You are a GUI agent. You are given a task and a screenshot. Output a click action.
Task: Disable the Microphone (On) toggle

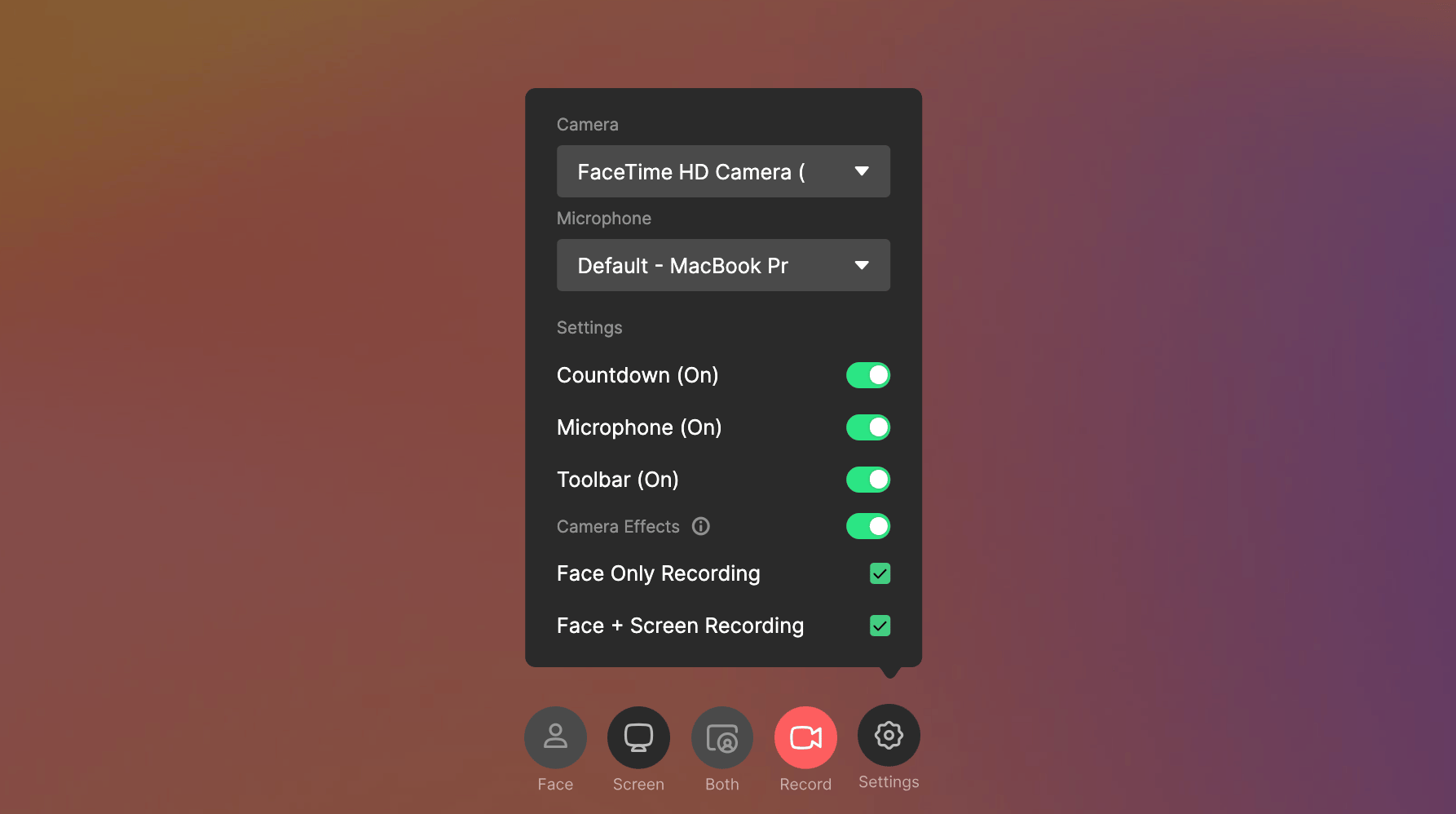coord(868,427)
